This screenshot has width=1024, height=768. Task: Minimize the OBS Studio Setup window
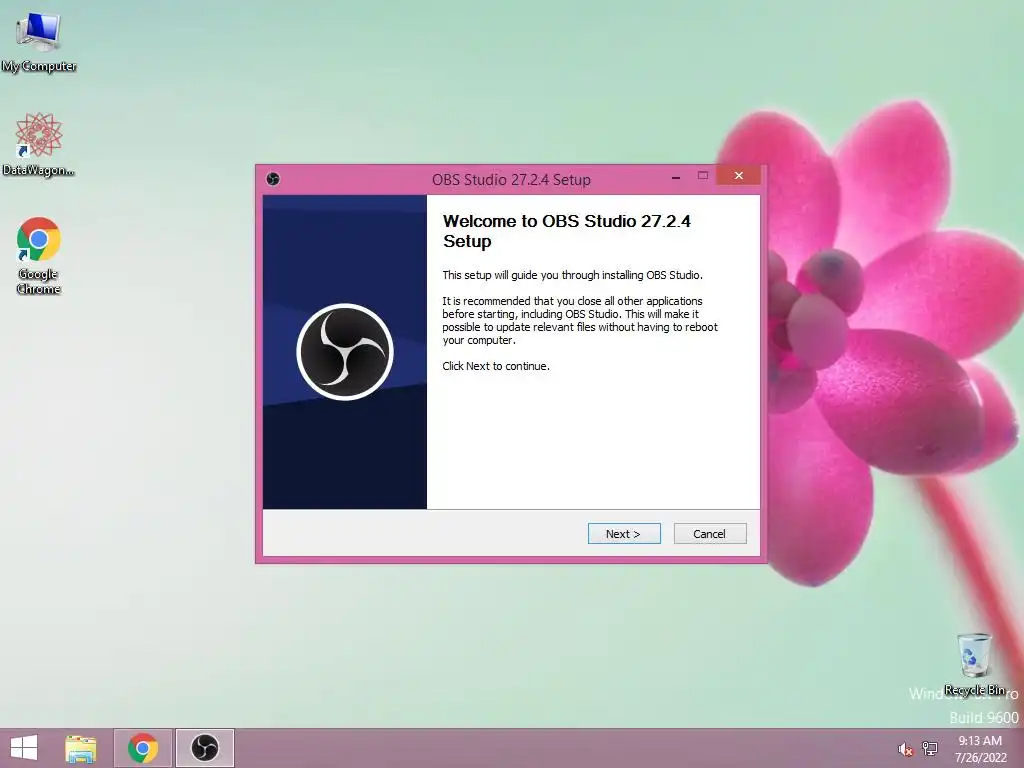pos(676,177)
